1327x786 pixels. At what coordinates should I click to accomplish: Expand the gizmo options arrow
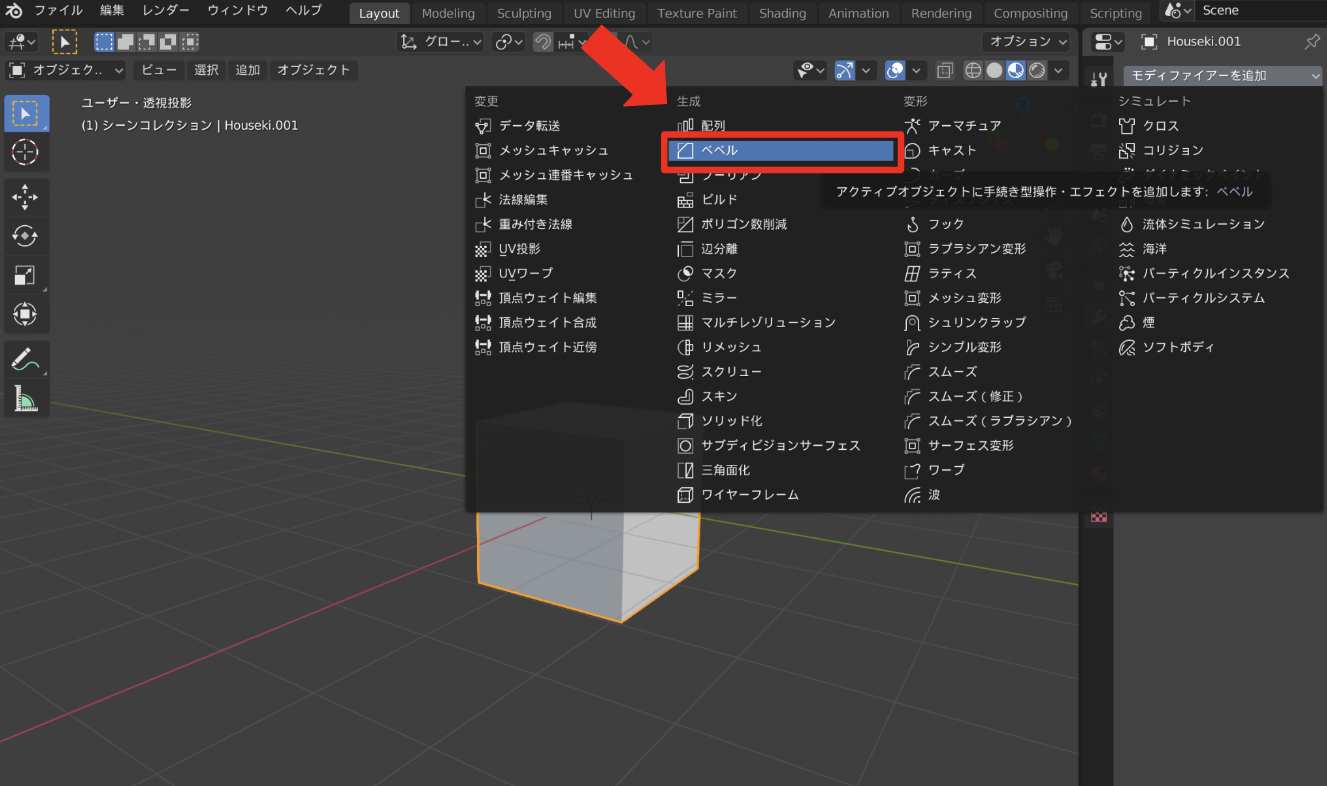point(867,70)
